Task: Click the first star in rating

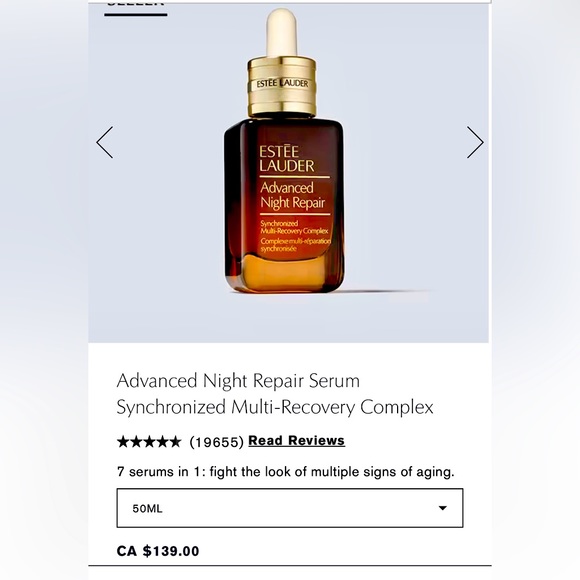Action: [x=122, y=442]
